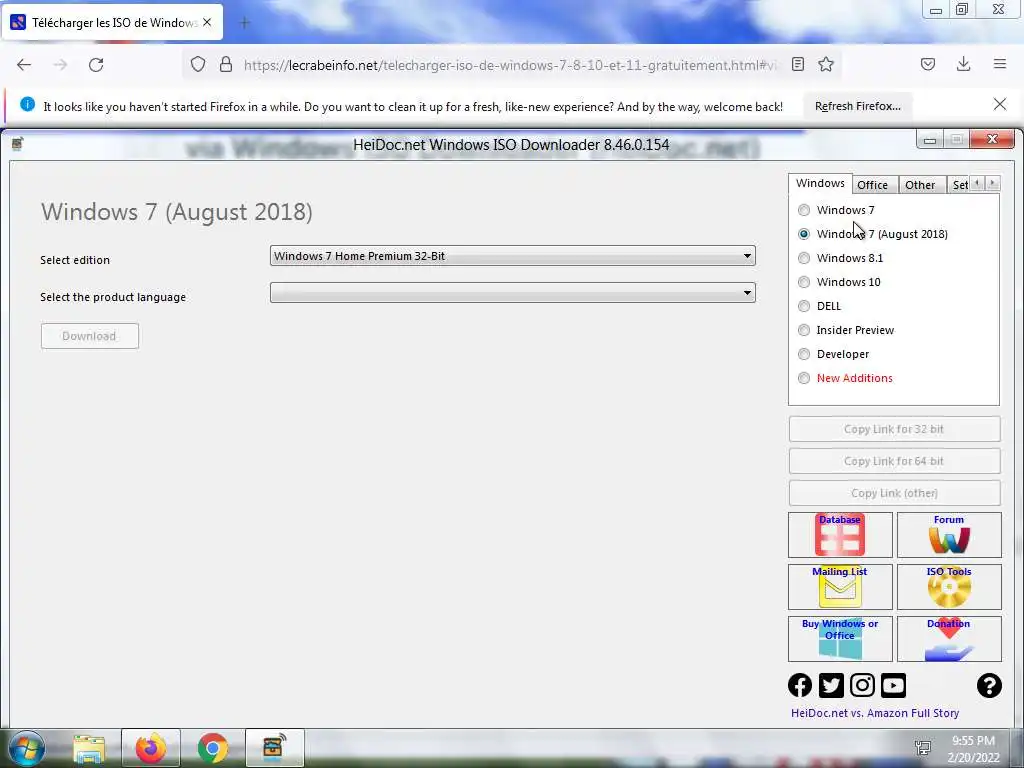1024x768 pixels.
Task: Select the Developer radio button
Action: pos(804,354)
